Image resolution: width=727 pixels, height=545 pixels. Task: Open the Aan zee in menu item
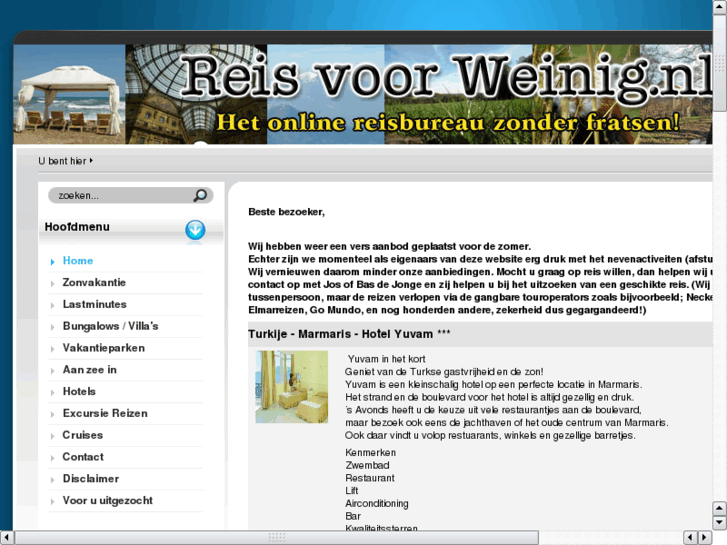point(89,370)
